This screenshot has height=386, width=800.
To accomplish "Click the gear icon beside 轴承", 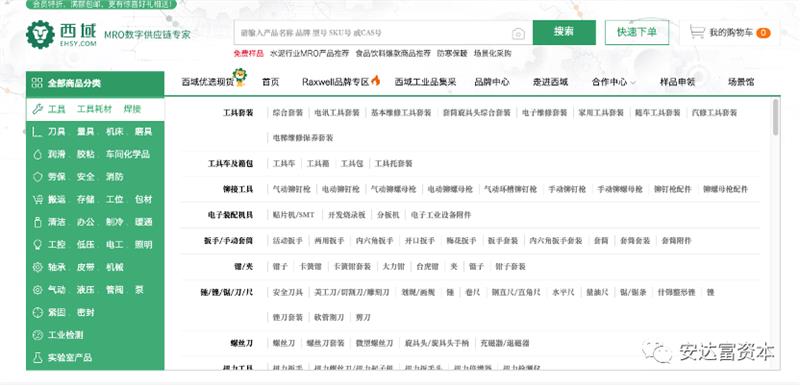I will (x=37, y=267).
